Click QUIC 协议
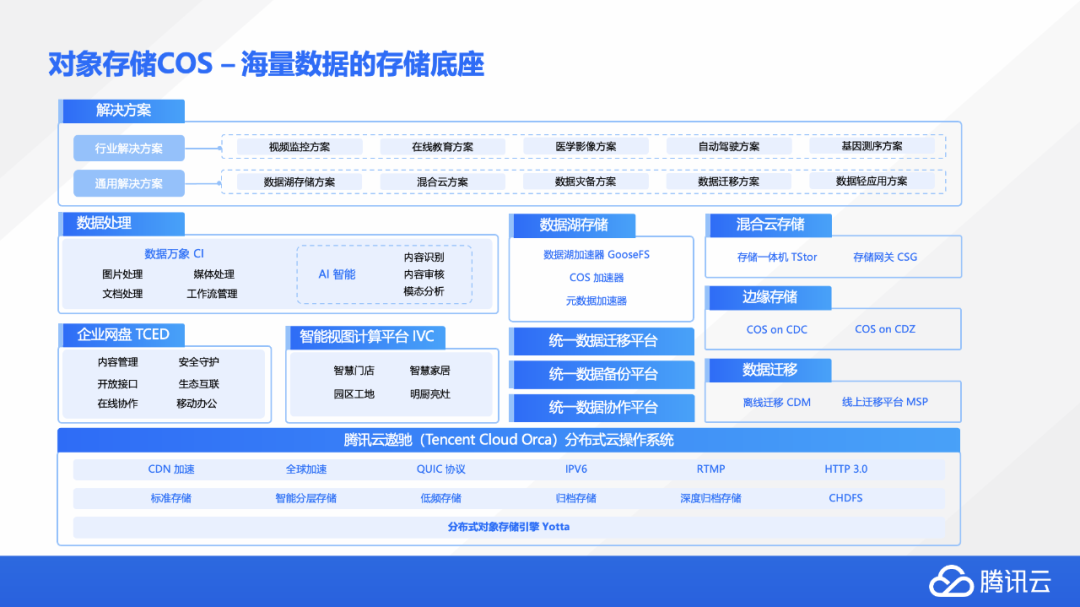1080x607 pixels. pos(441,469)
